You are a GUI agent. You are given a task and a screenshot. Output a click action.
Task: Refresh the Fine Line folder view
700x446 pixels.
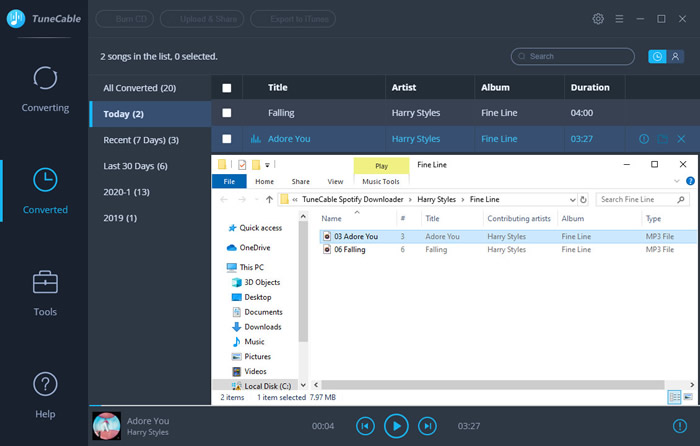click(583, 200)
